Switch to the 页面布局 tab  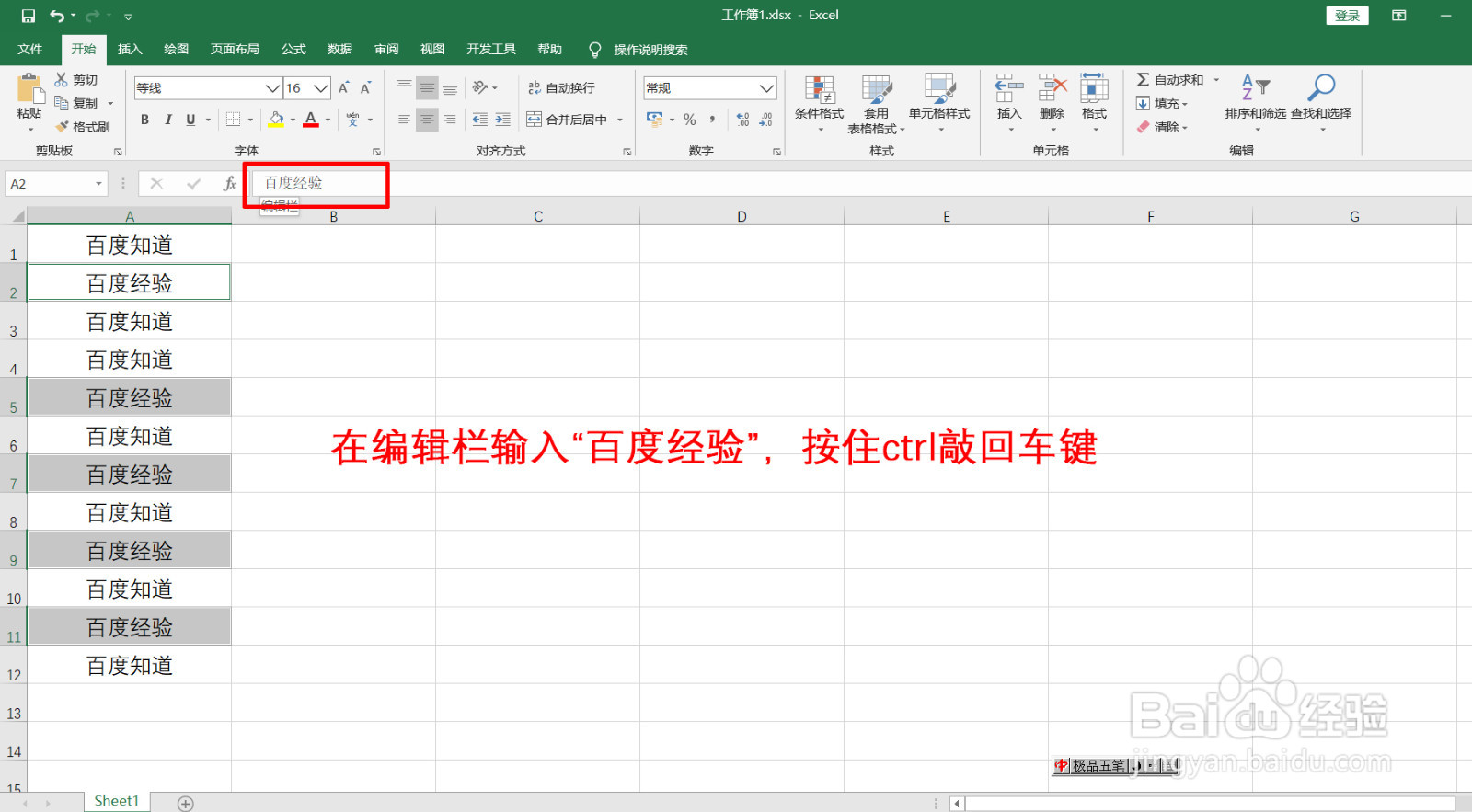click(235, 50)
